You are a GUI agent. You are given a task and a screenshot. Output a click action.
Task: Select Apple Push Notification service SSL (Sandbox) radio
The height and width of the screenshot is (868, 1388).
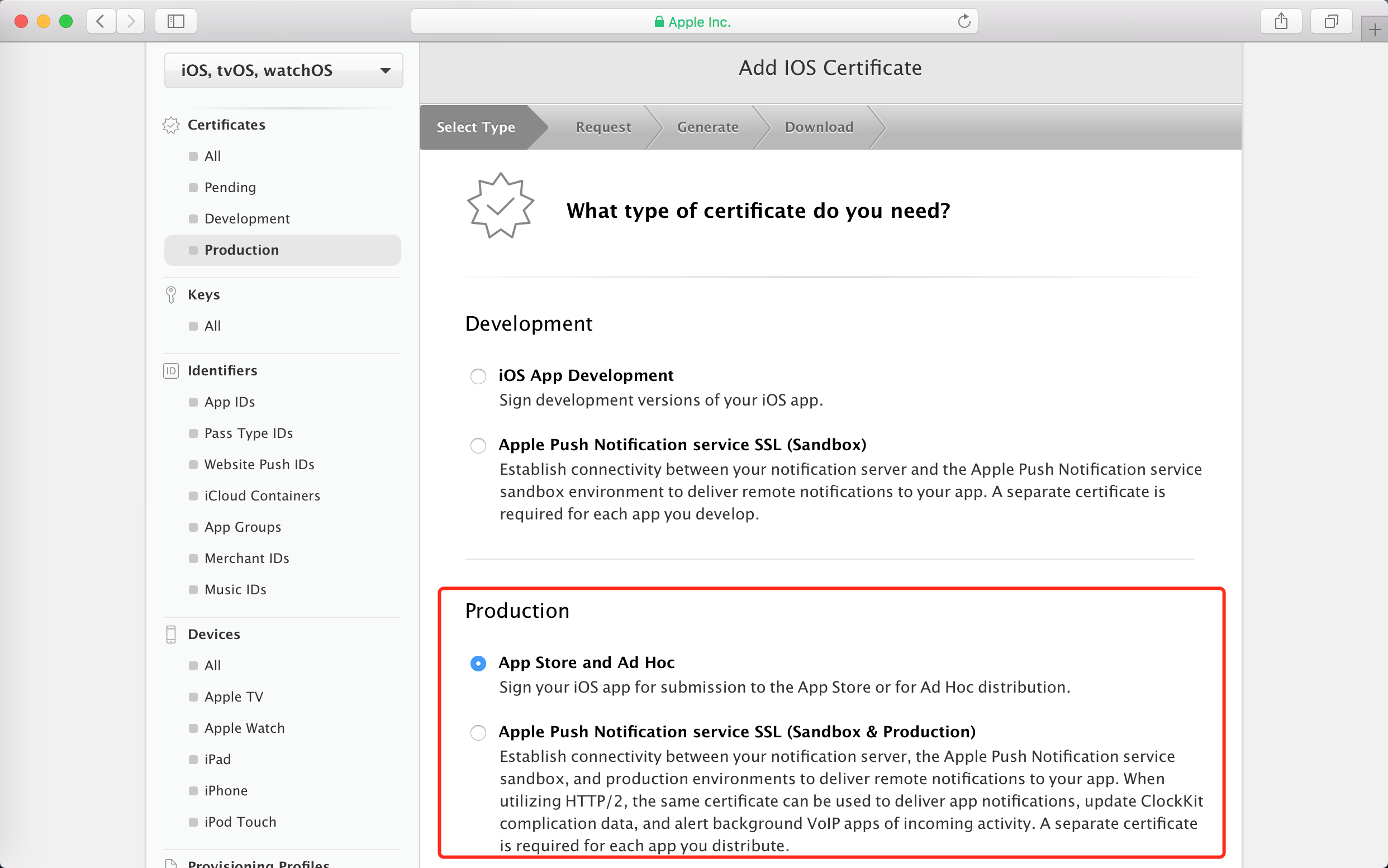pos(478,446)
